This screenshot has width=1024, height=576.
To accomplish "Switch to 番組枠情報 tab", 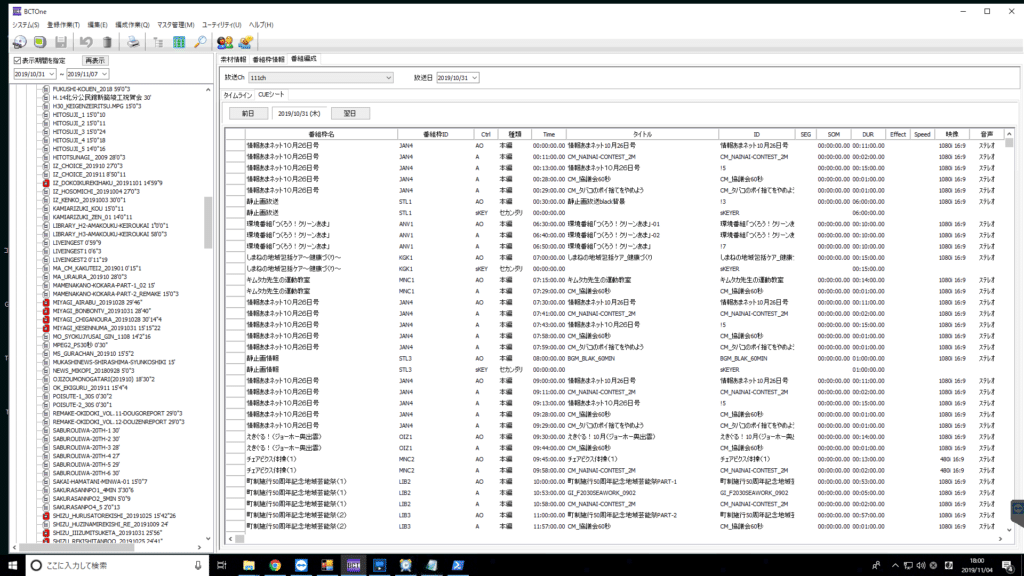I will 268,59.
